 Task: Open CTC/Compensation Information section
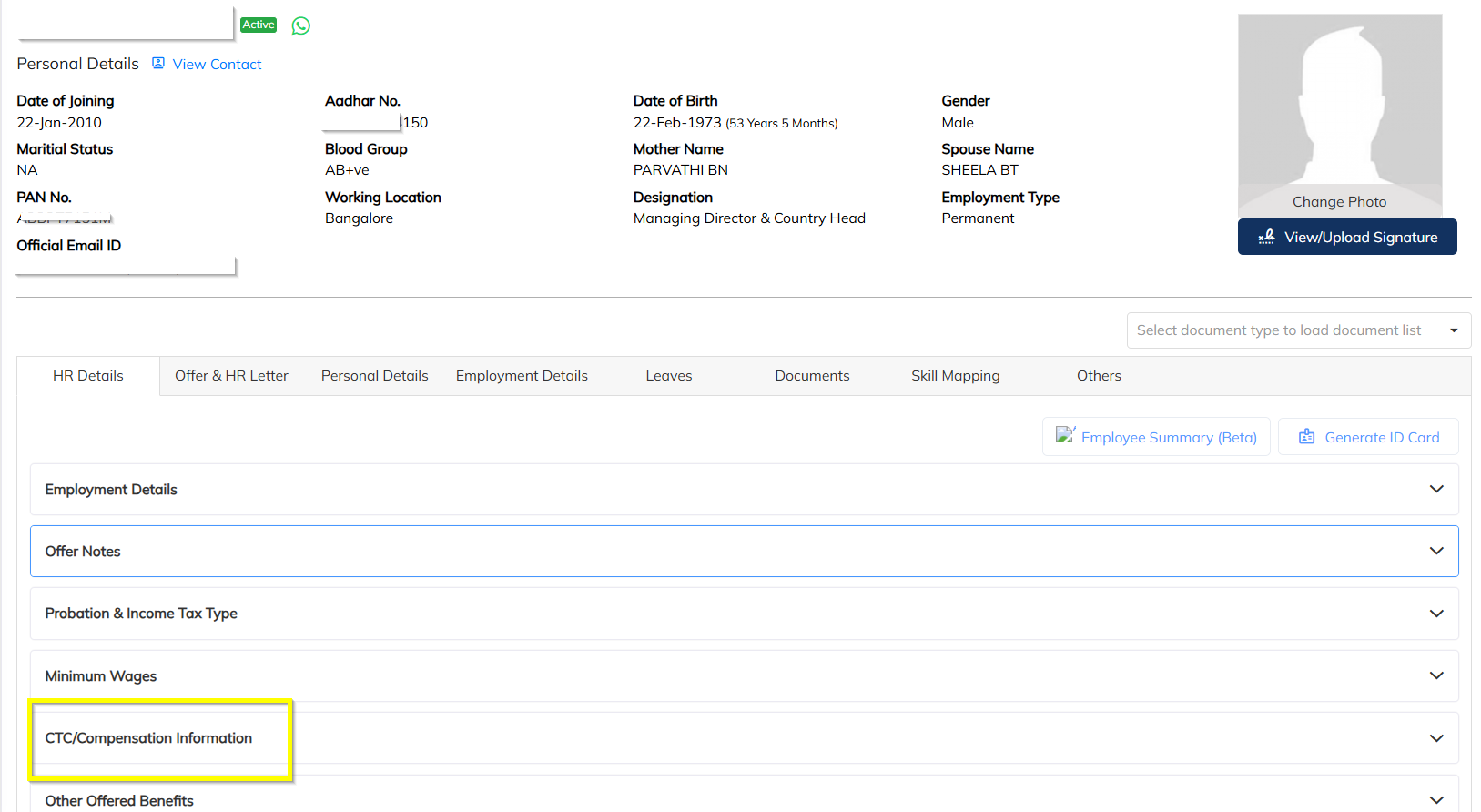pyautogui.click(x=745, y=738)
